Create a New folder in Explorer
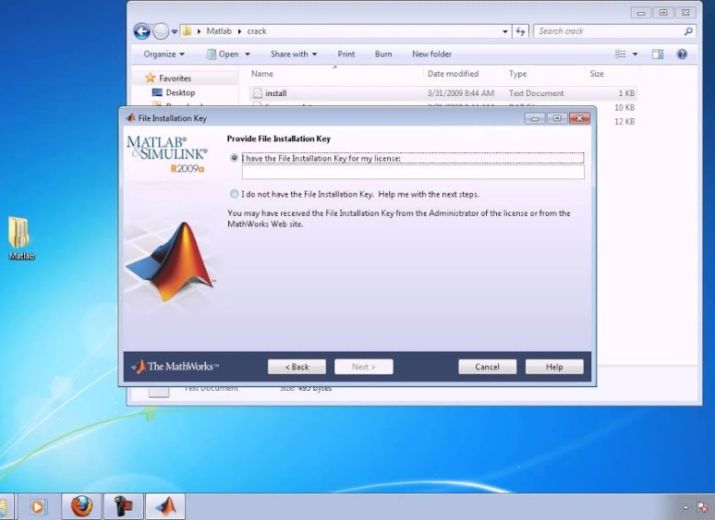The height and width of the screenshot is (520, 715). [x=432, y=54]
